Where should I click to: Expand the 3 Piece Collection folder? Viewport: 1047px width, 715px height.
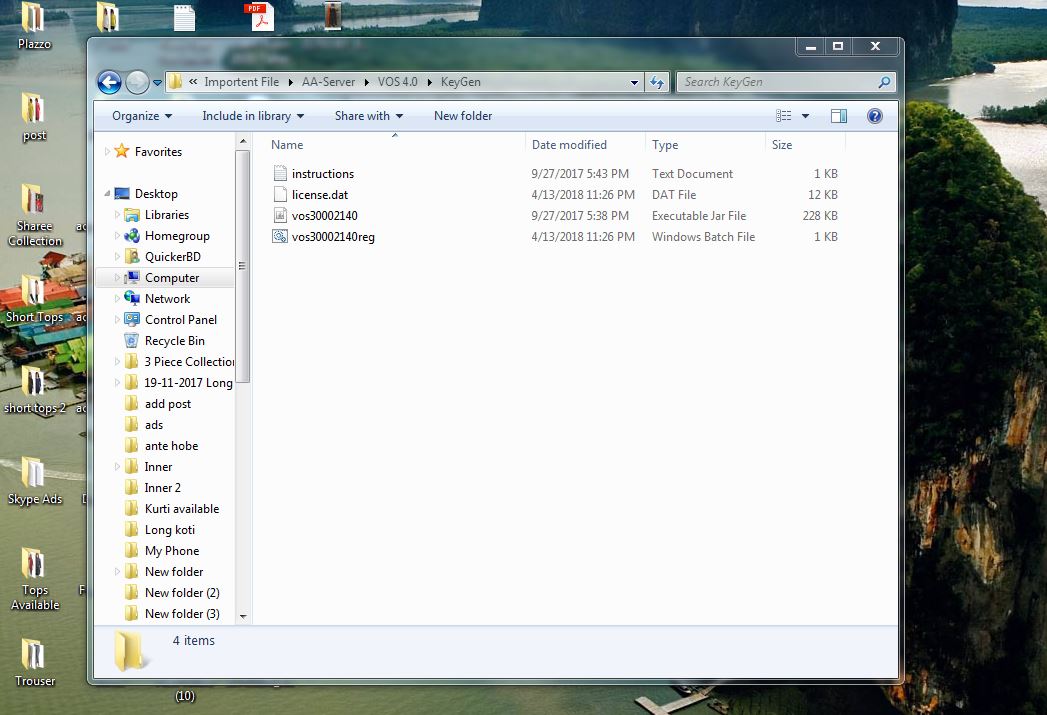point(117,361)
